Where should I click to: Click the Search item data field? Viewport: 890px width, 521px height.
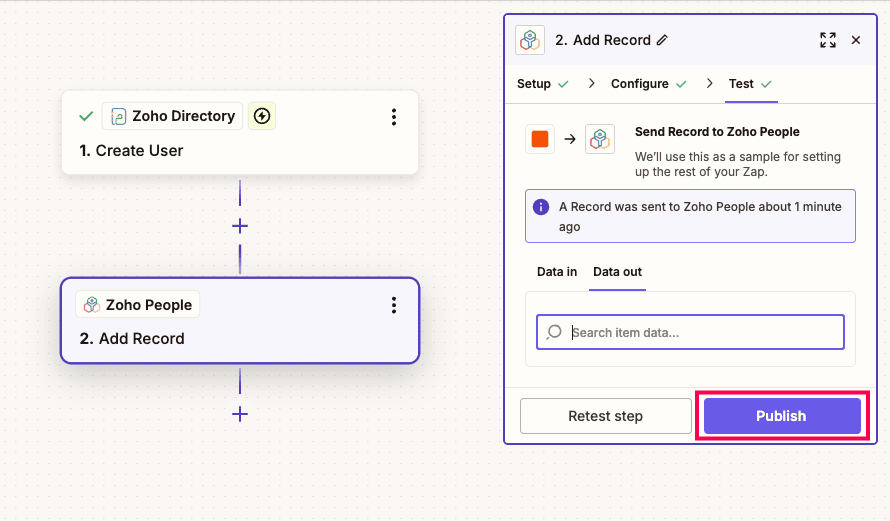click(700, 332)
